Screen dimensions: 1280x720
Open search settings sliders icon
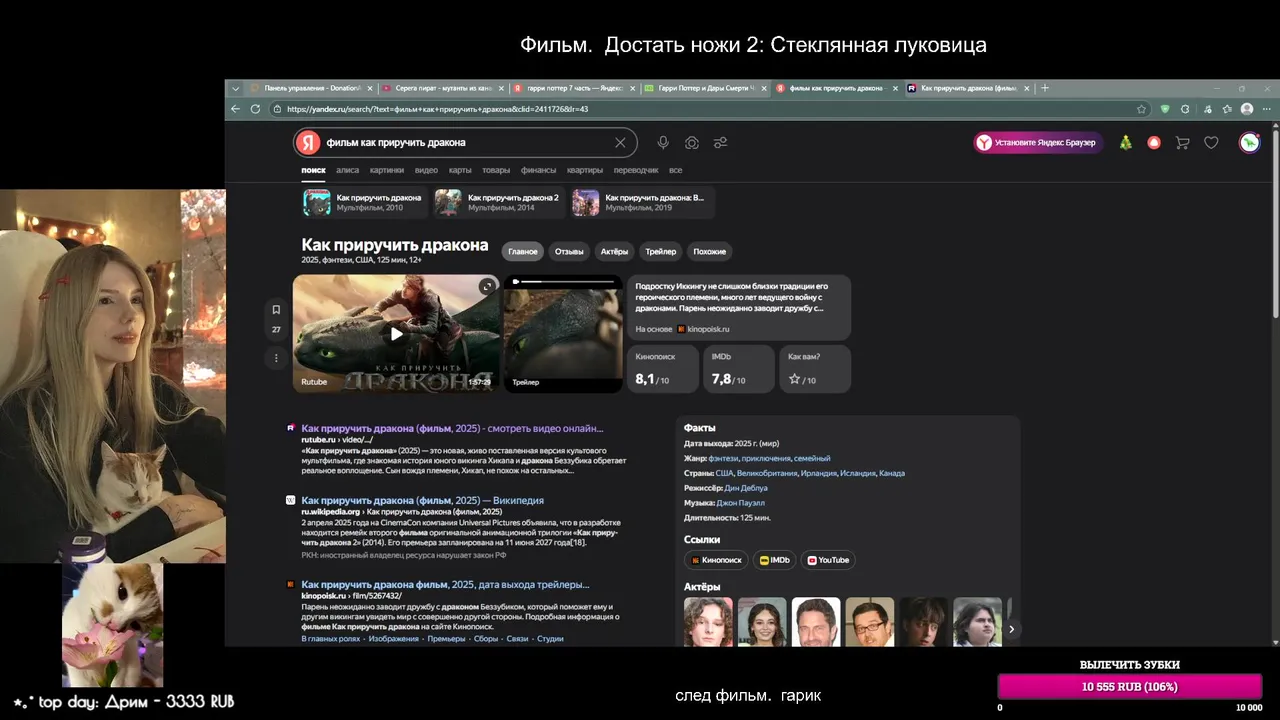(720, 143)
